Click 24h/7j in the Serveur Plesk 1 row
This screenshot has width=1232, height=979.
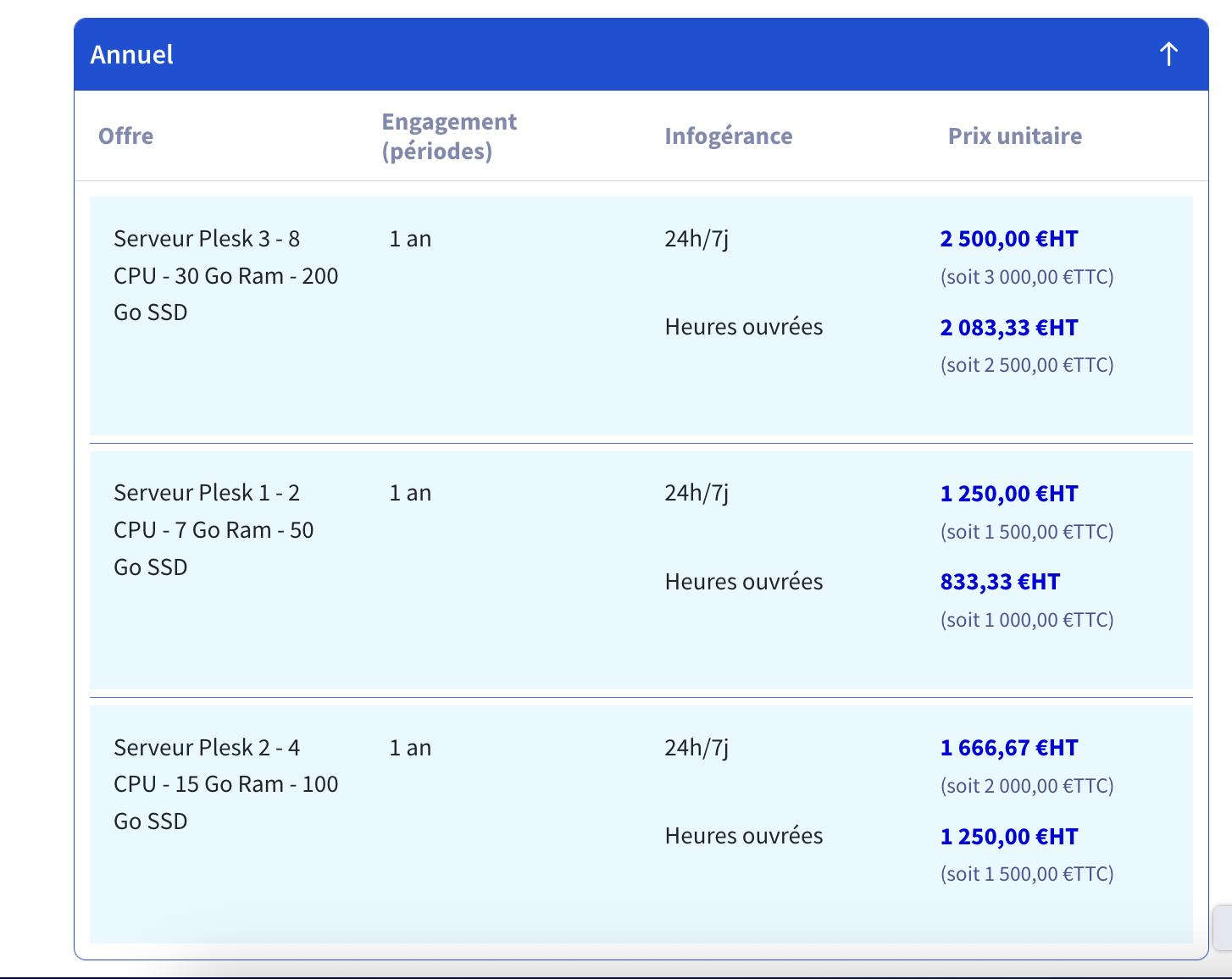696,493
